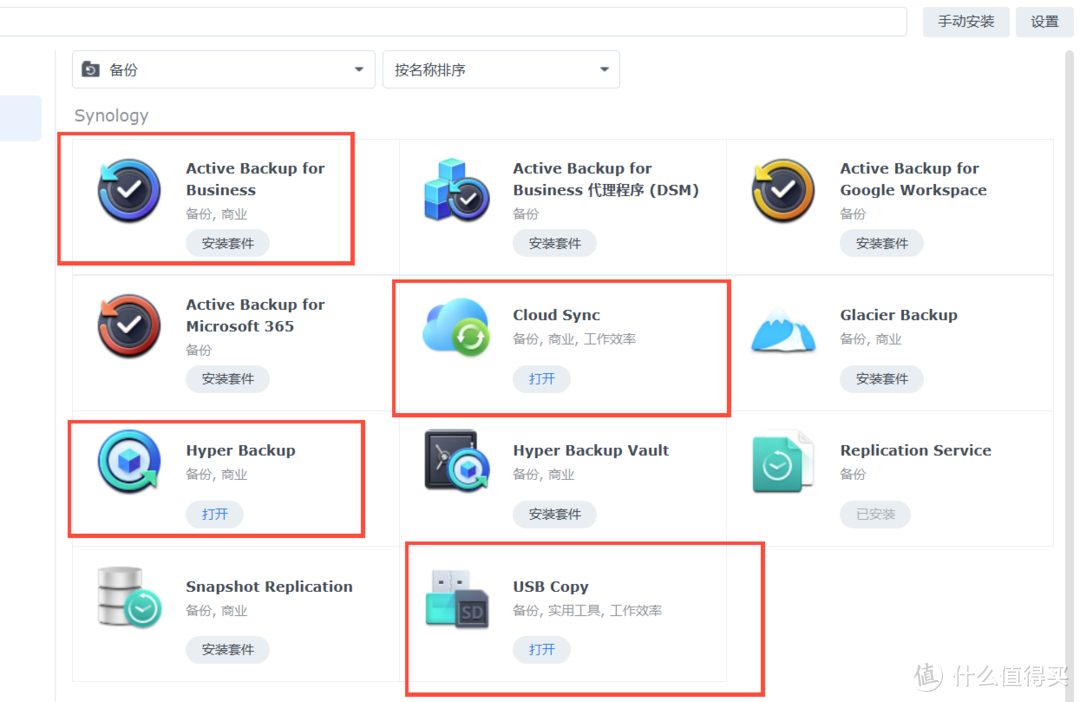Click Replication Service title text
The height and width of the screenshot is (702, 1080).
915,451
